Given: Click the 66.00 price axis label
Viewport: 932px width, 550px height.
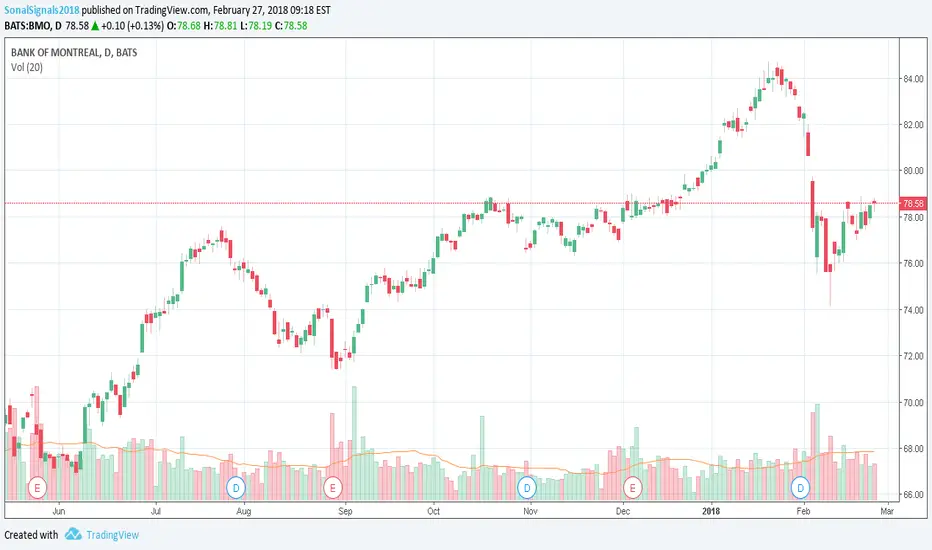Looking at the screenshot, I should (913, 494).
